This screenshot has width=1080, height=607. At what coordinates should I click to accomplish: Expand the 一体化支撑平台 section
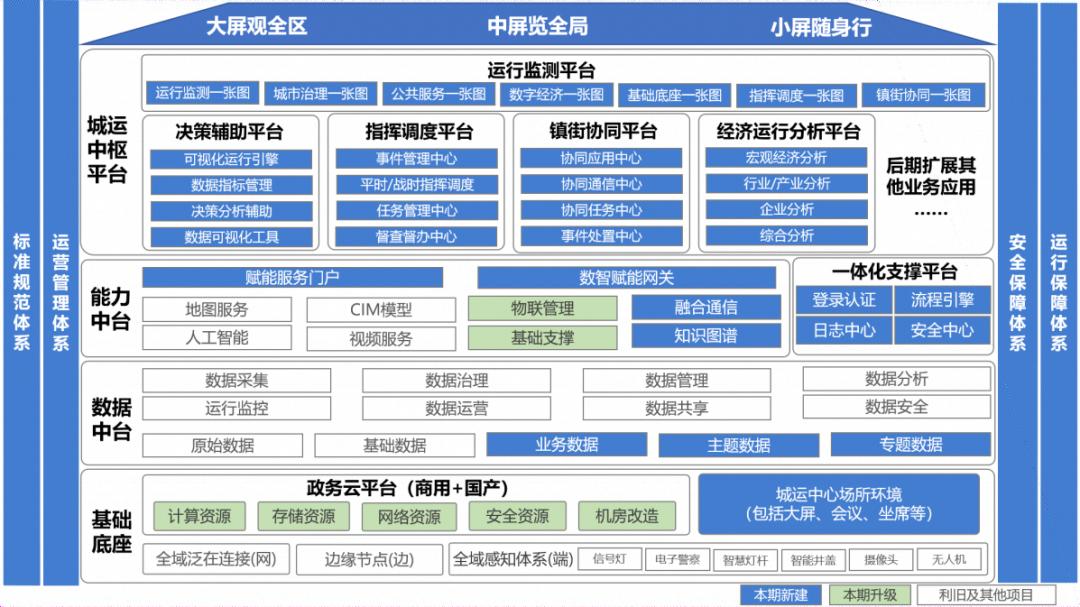(893, 271)
